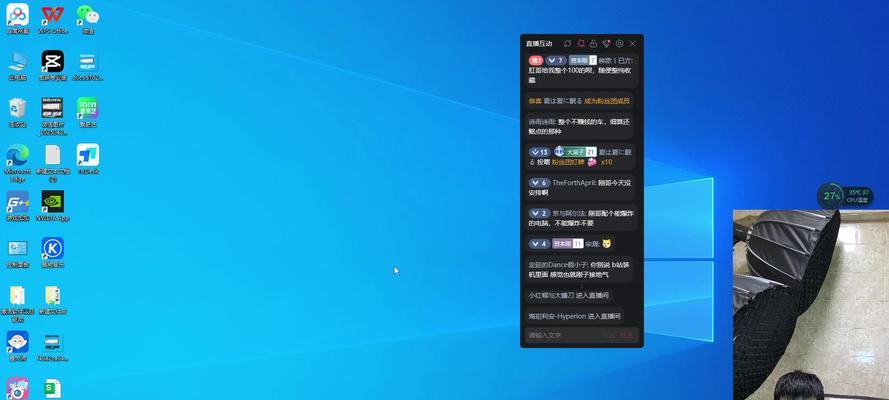
Task: Click the pink gift icon next to x10
Action: pyautogui.click(x=592, y=162)
